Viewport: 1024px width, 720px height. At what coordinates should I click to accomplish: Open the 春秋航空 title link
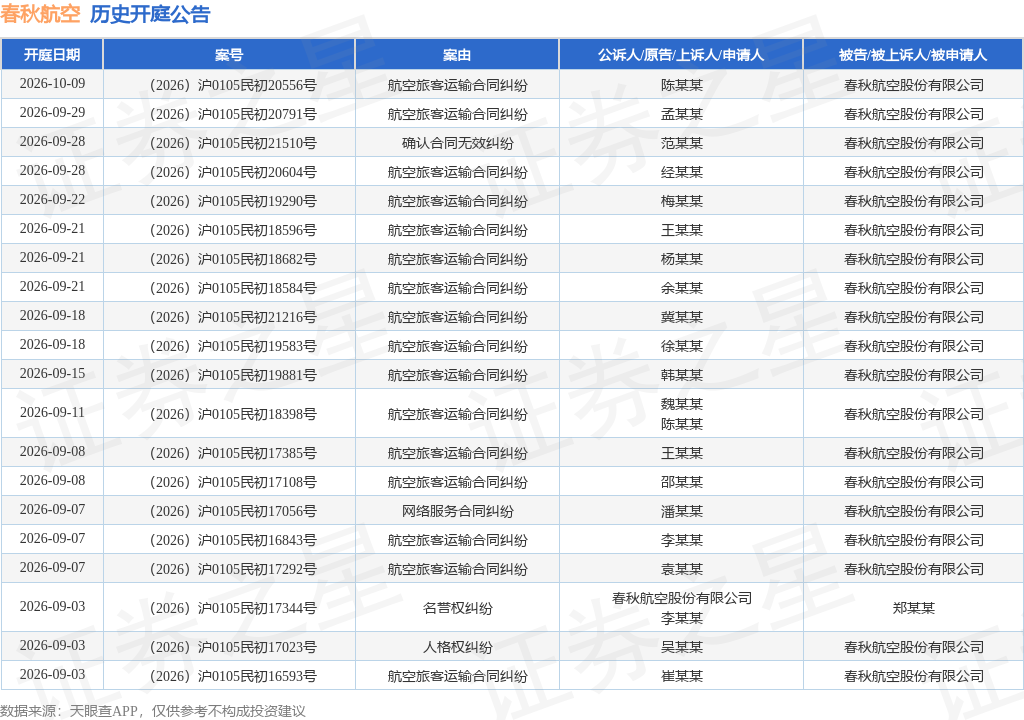coord(40,14)
